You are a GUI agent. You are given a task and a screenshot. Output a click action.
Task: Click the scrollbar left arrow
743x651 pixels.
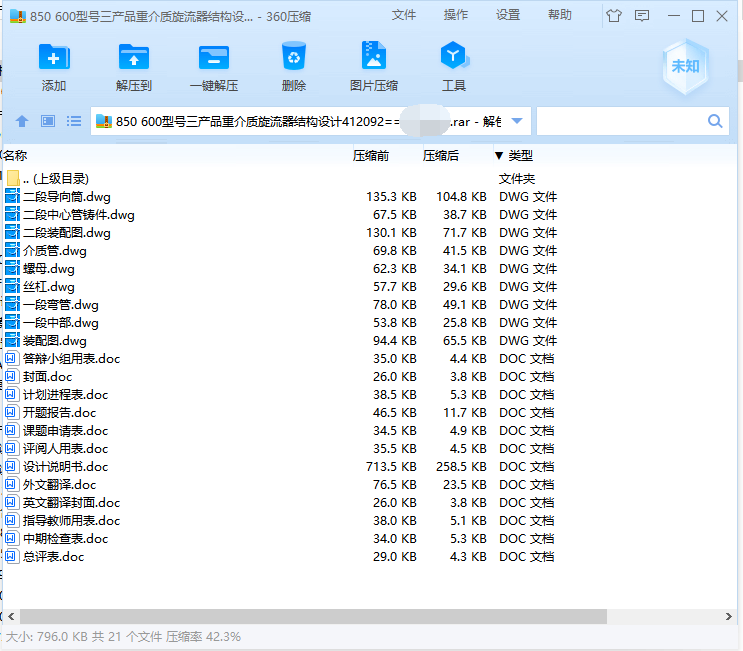(11, 616)
